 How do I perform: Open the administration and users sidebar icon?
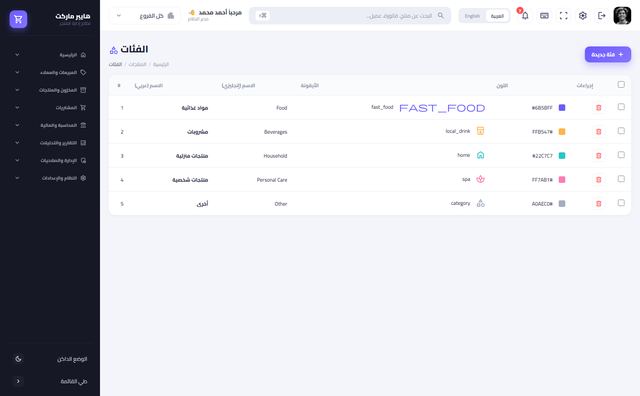83,160
